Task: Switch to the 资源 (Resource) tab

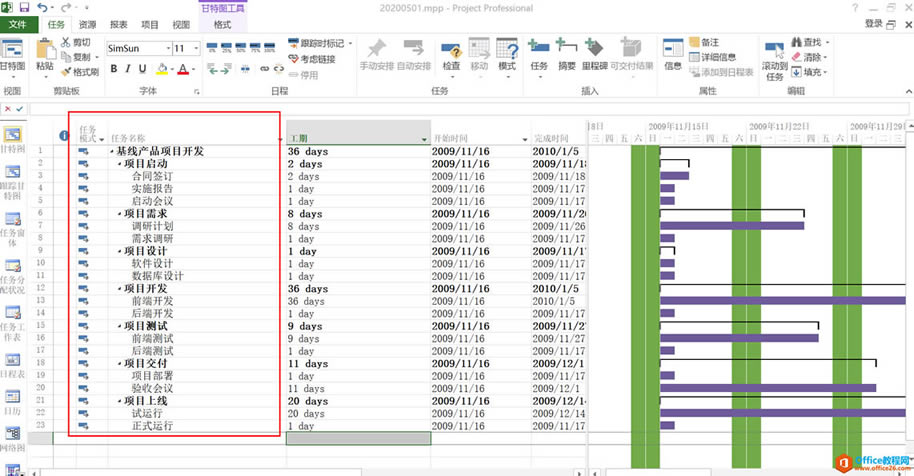Action: [x=87, y=24]
